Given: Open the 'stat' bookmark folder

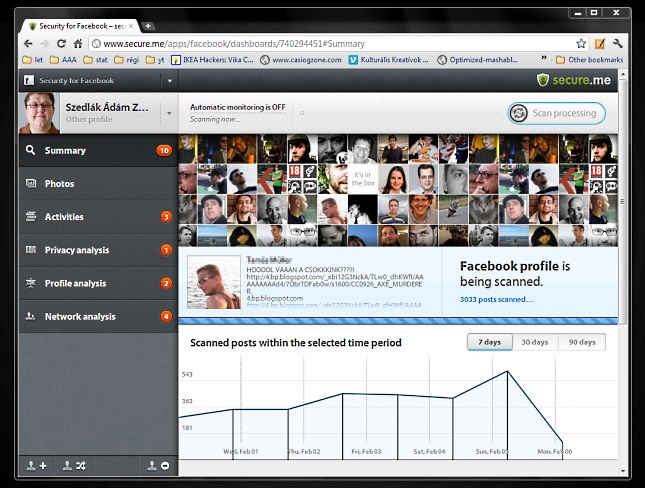Looking at the screenshot, I should (x=95, y=60).
